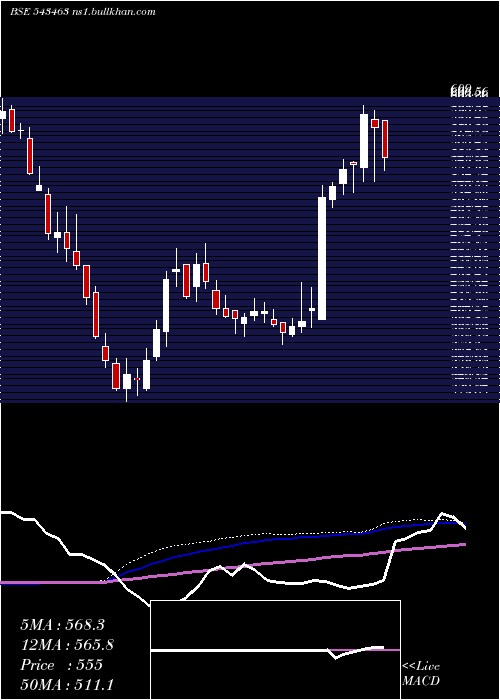The width and height of the screenshot is (500, 700).
Task: Click the 600.56 price axis label
Action: tap(469, 92)
